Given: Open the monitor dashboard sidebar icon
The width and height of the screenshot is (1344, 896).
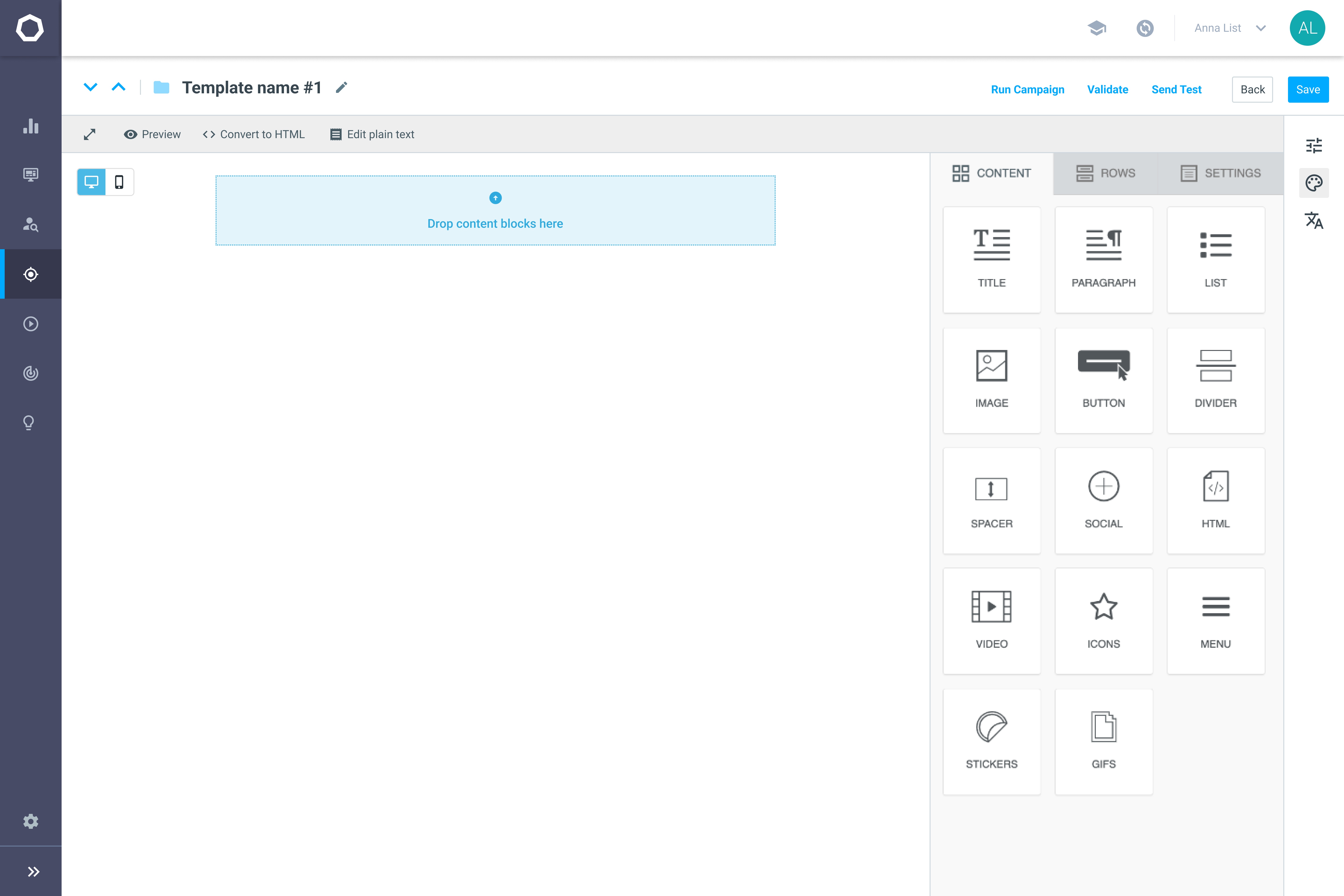Looking at the screenshot, I should point(31,175).
